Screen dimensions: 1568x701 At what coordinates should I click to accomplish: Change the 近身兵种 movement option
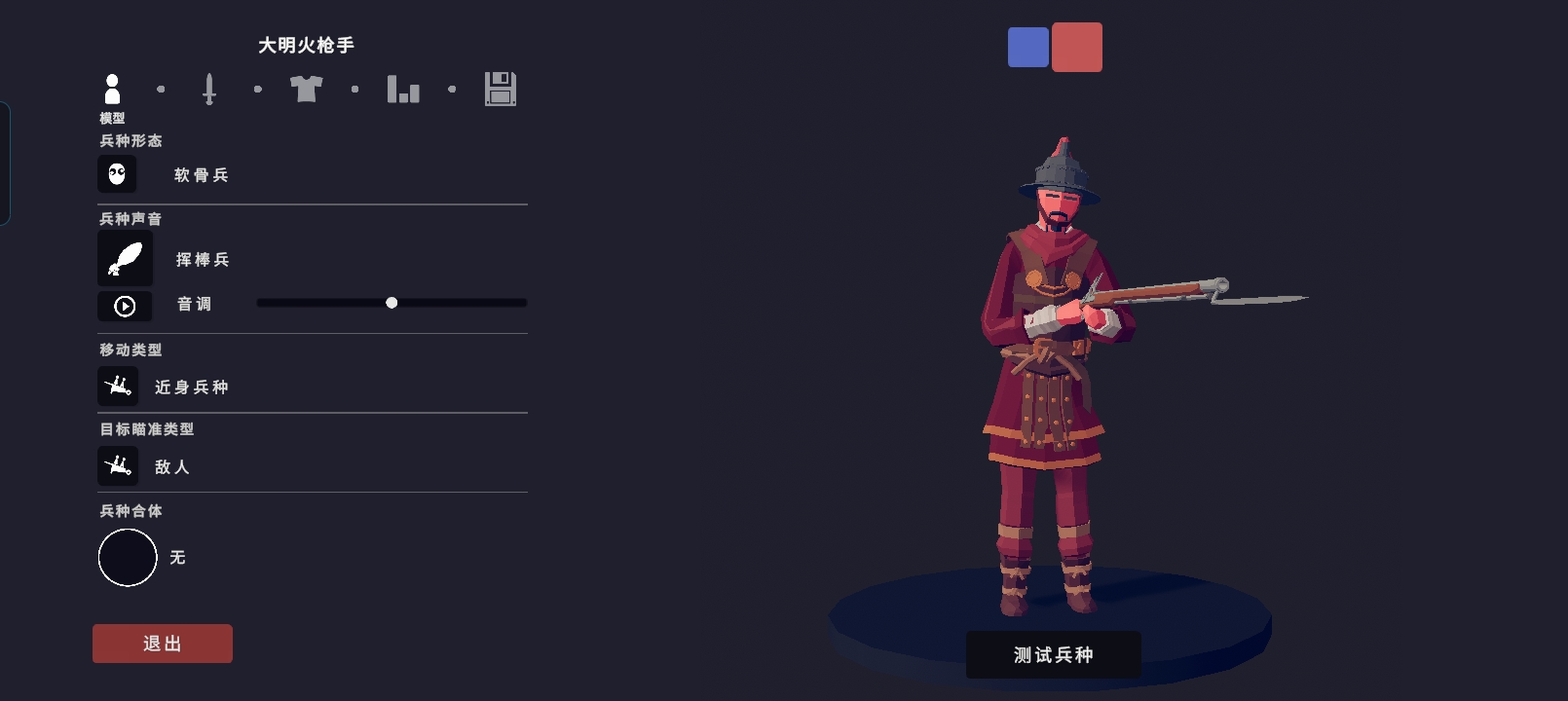point(192,387)
